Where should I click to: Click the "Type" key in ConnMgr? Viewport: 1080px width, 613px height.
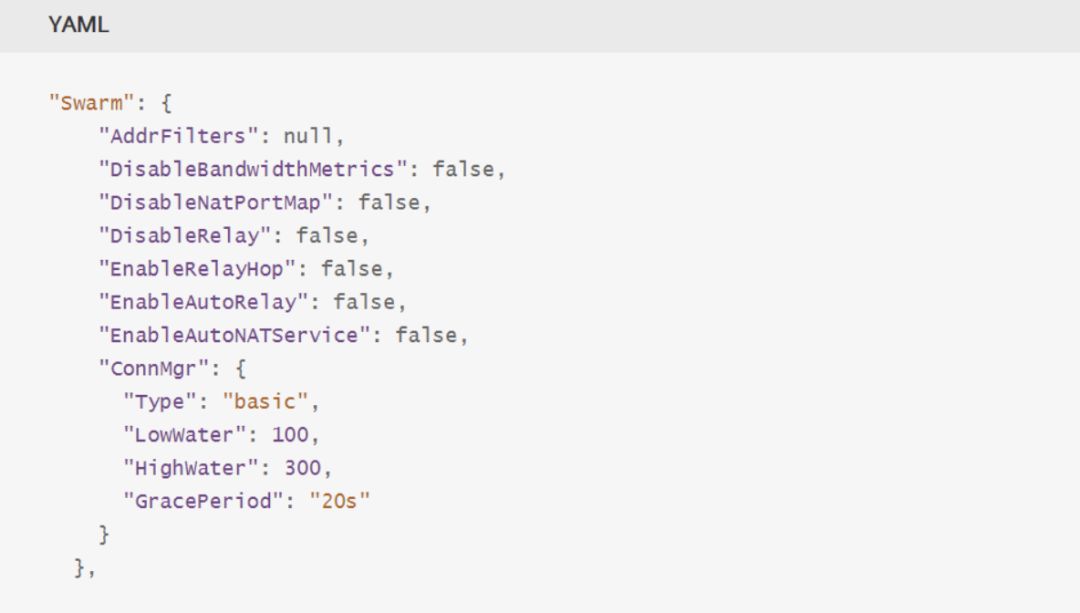(x=160, y=402)
